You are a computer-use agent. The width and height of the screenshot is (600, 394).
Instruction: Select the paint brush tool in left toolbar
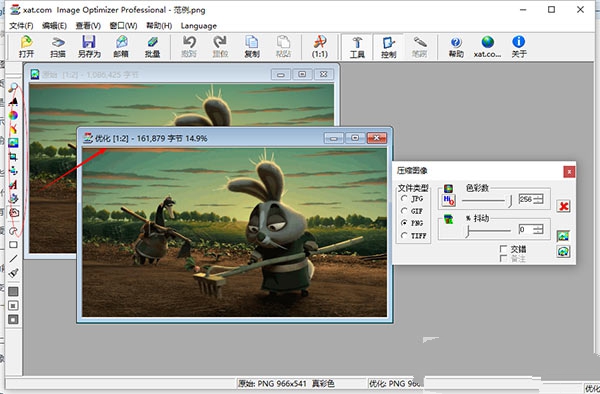pyautogui.click(x=13, y=273)
